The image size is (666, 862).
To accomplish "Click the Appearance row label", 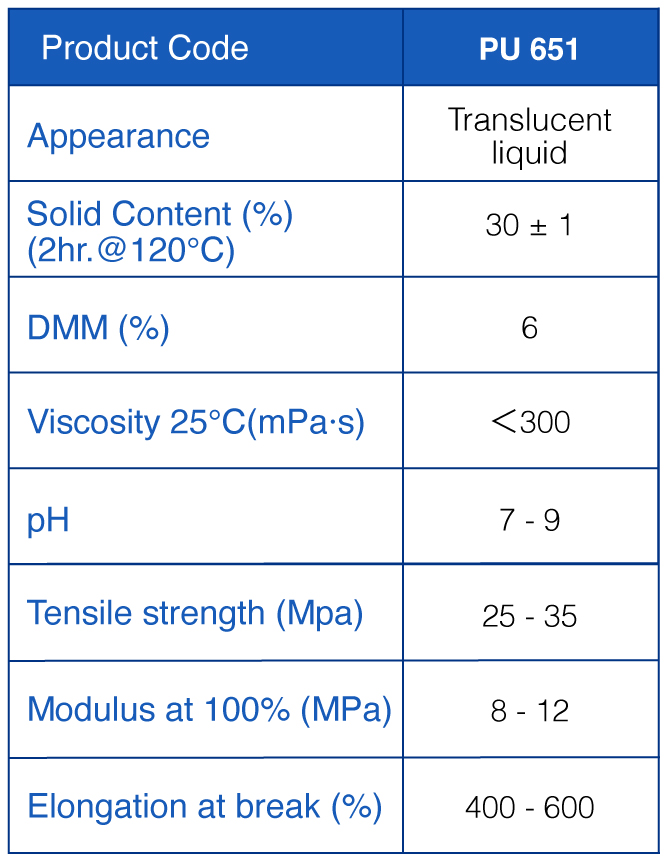I will pyautogui.click(x=118, y=135).
